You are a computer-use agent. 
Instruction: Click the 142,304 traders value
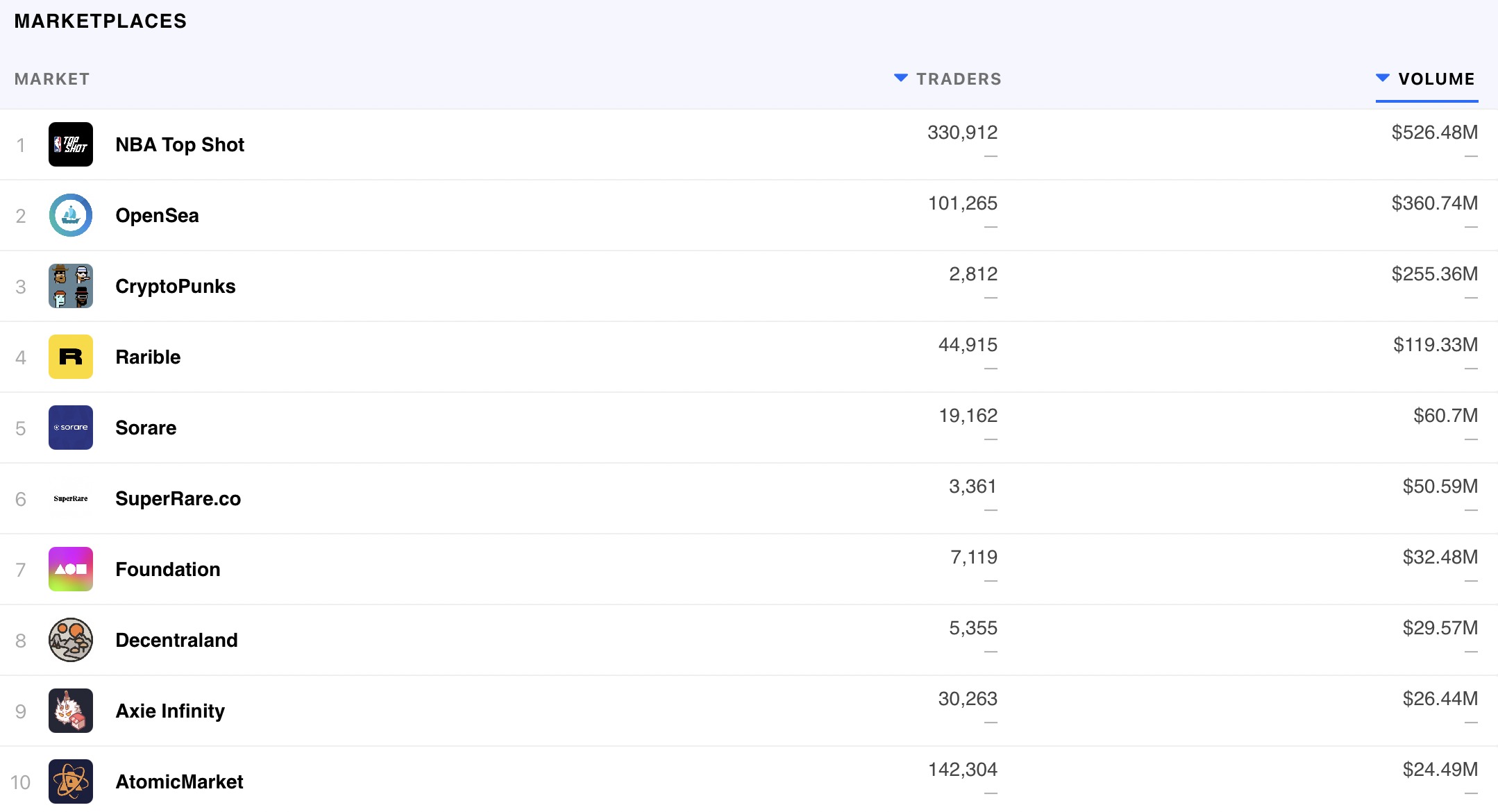[963, 770]
